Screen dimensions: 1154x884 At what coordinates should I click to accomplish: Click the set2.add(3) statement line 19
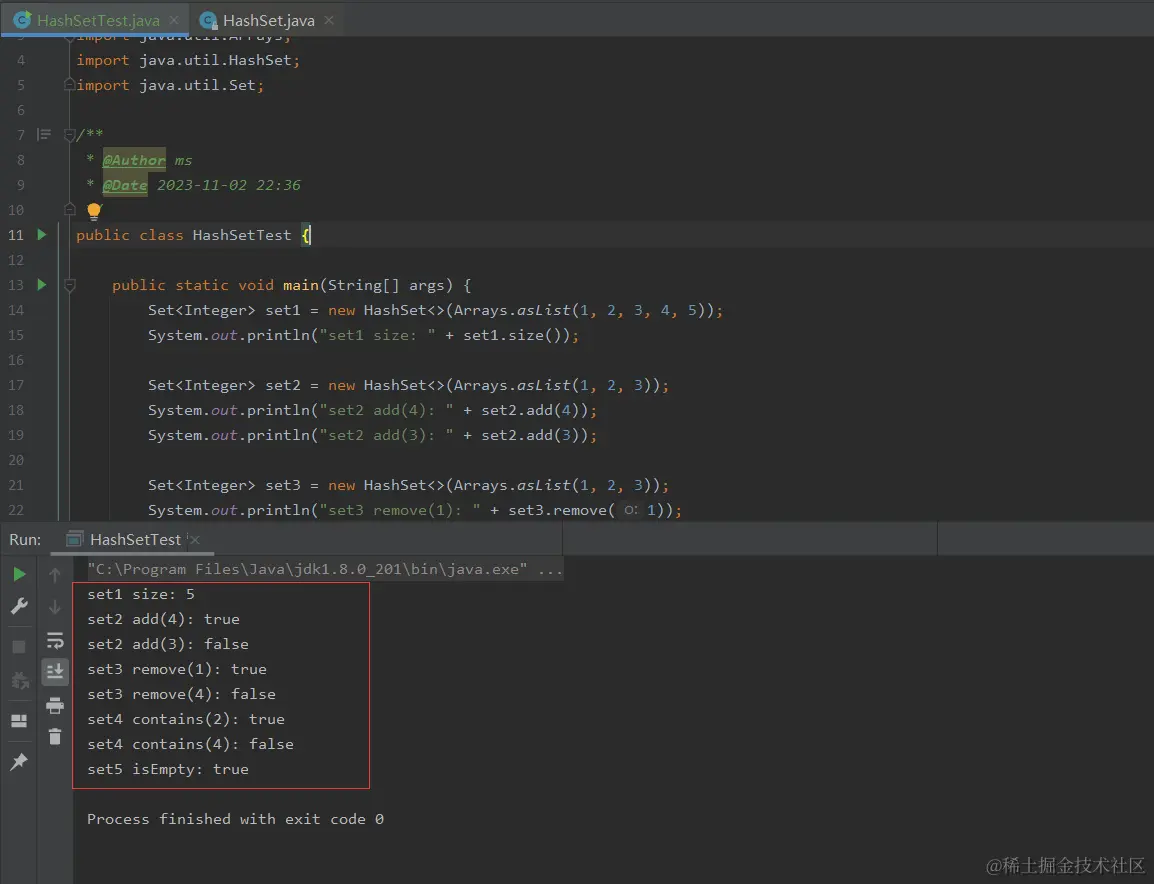click(x=372, y=435)
